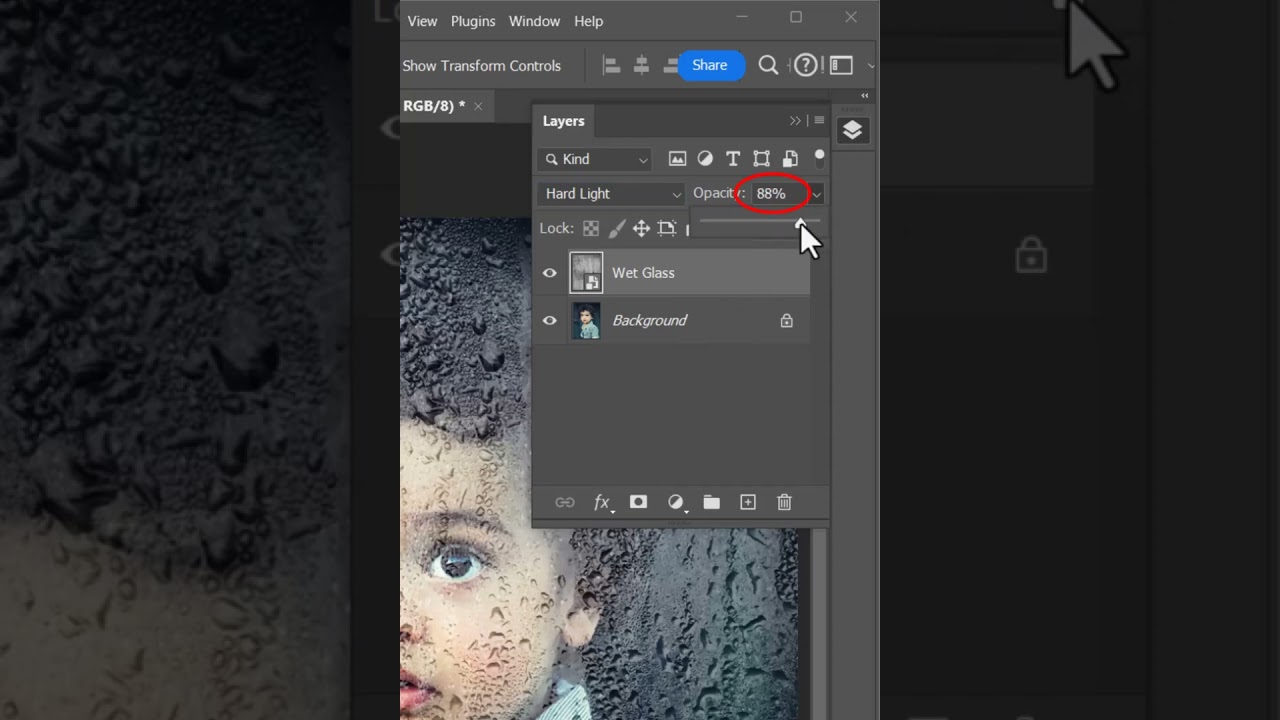The width and height of the screenshot is (1280, 720).
Task: Add a layer mask
Action: pyautogui.click(x=638, y=502)
